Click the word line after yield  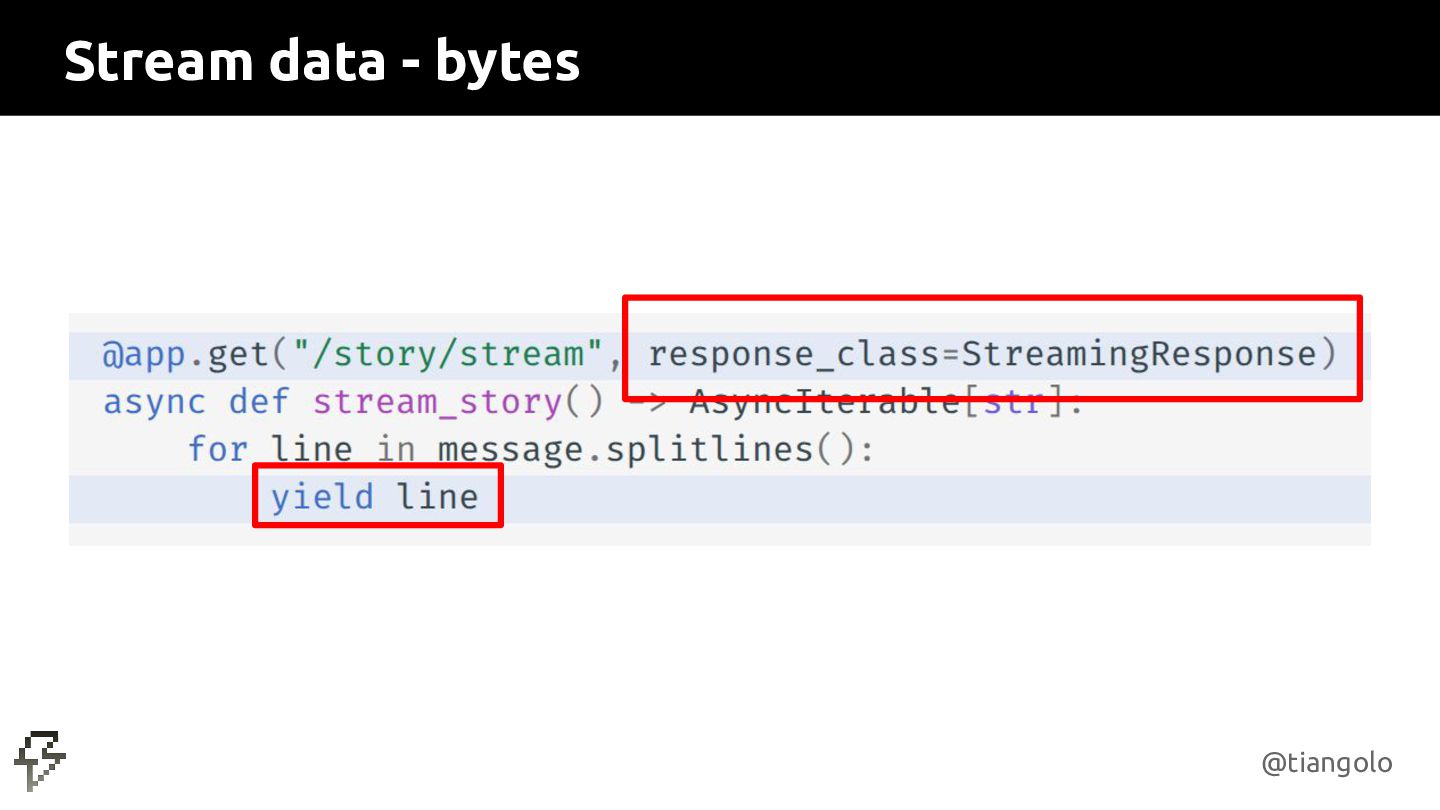438,497
